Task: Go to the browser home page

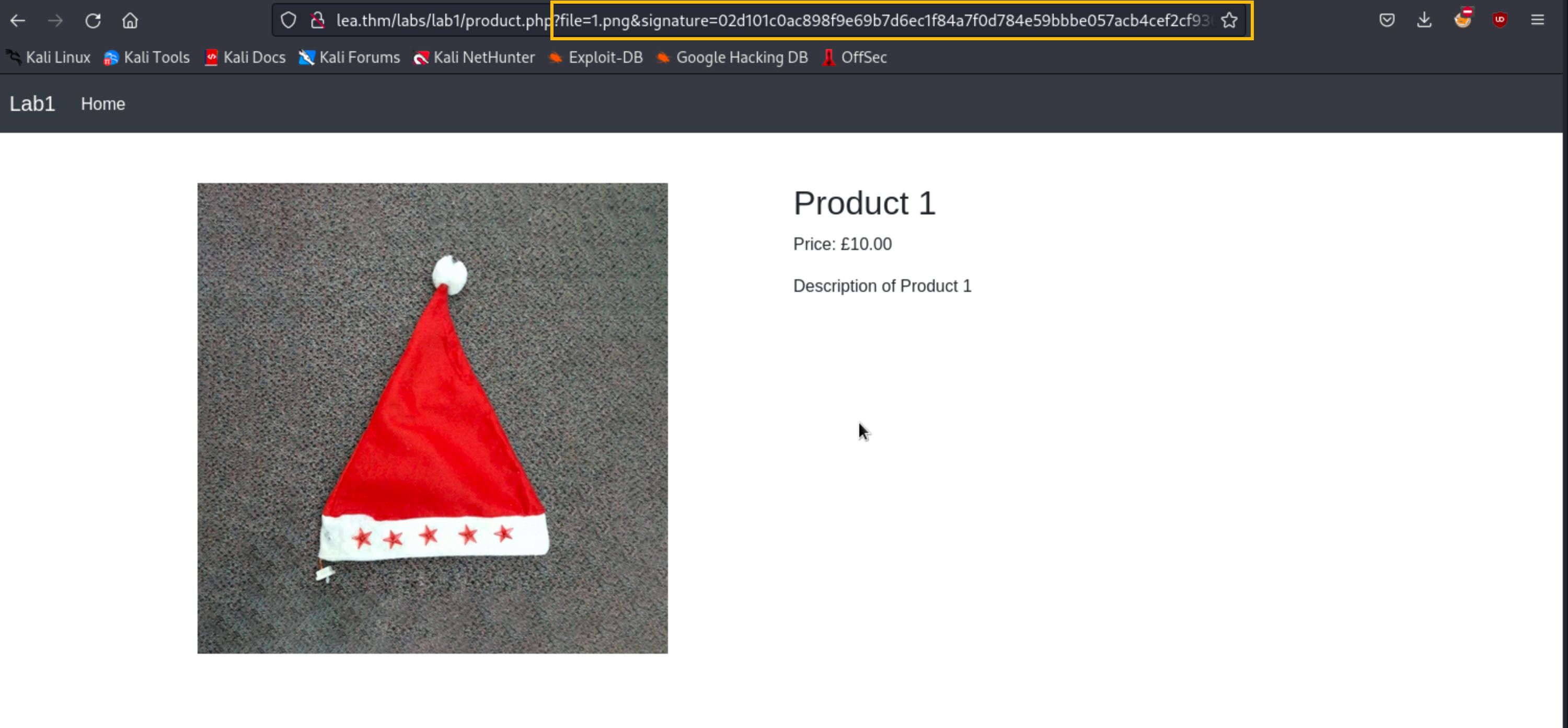Action: [130, 21]
